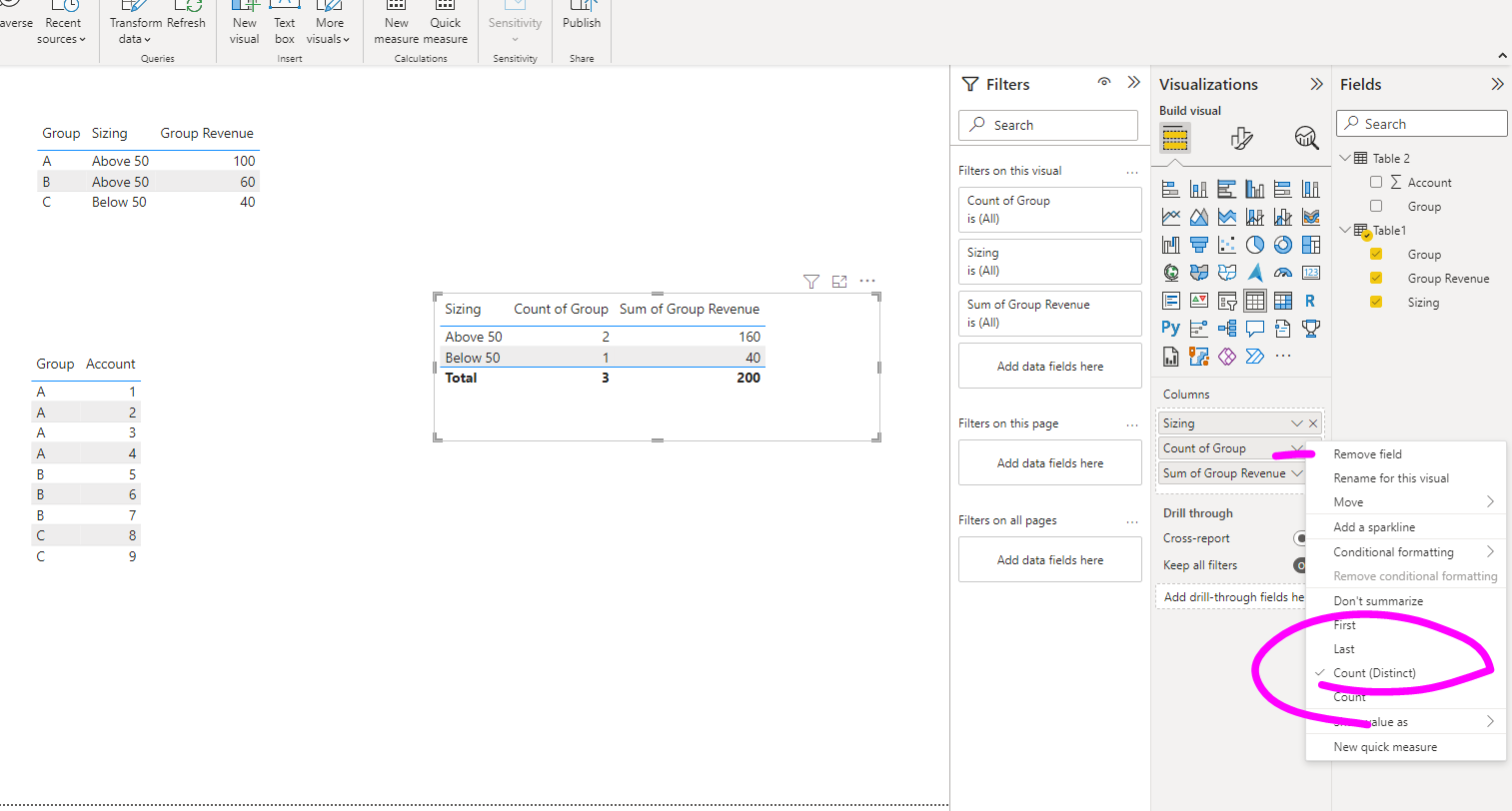Uncheck the Sizing field in Table1
The height and width of the screenshot is (811, 1512).
pos(1376,302)
